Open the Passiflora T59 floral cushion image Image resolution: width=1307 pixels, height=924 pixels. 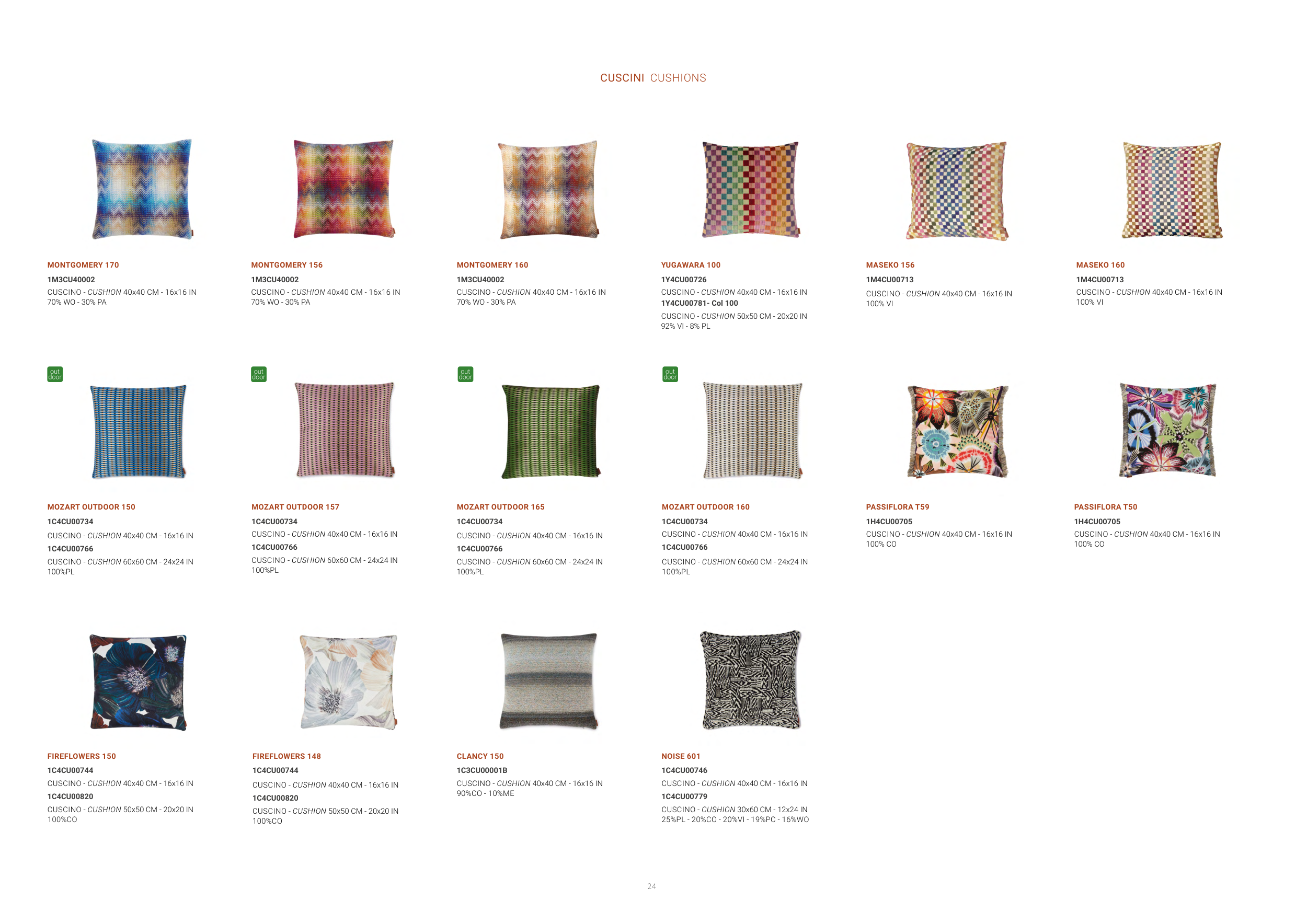pyautogui.click(x=957, y=432)
